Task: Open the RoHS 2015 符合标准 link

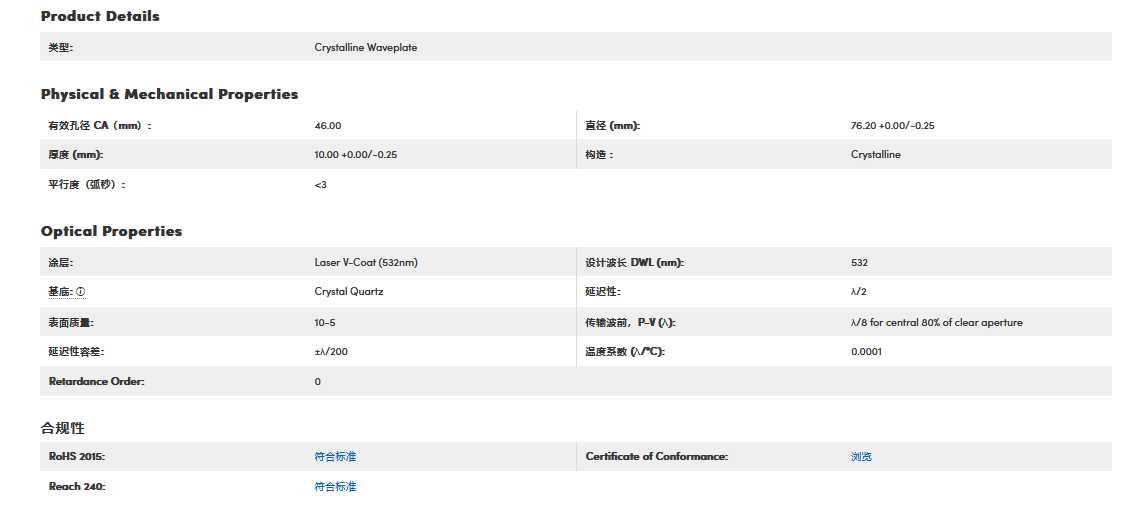Action: click(335, 457)
